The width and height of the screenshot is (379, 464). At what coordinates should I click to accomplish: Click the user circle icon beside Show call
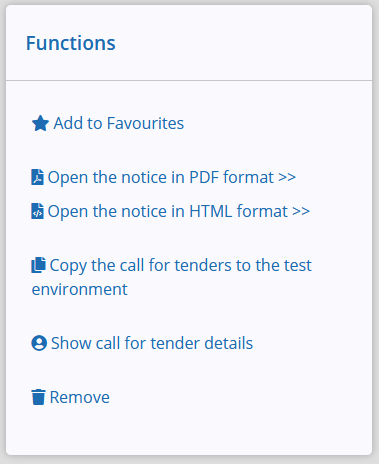[39, 343]
